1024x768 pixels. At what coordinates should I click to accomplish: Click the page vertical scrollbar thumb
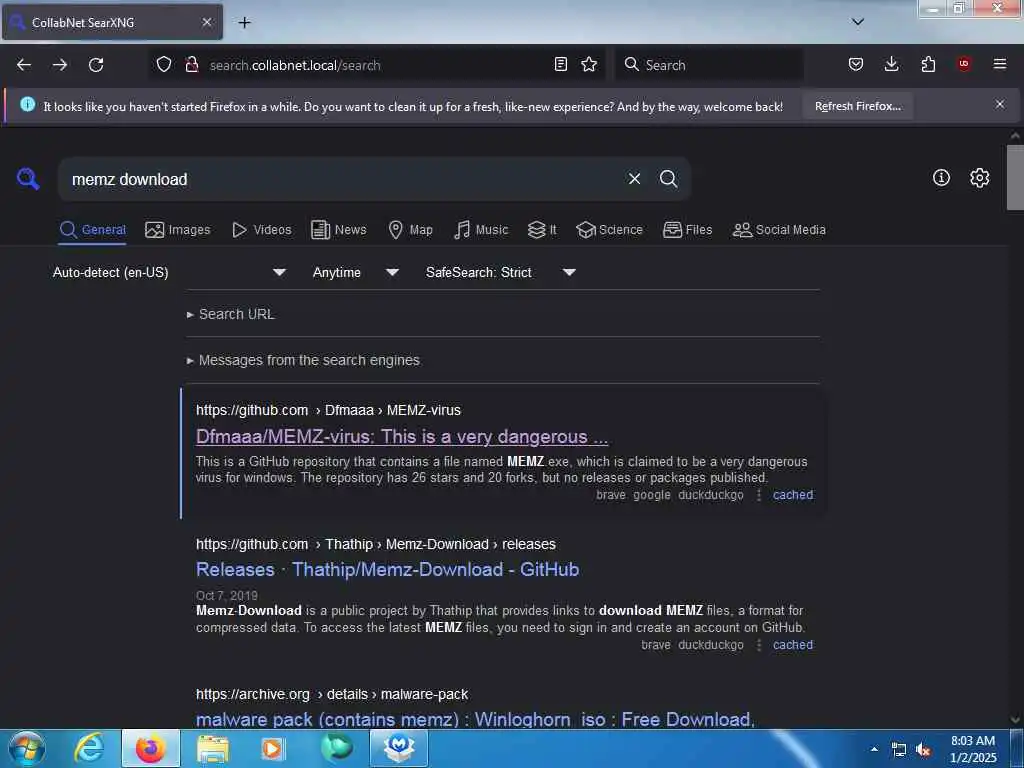click(1015, 177)
